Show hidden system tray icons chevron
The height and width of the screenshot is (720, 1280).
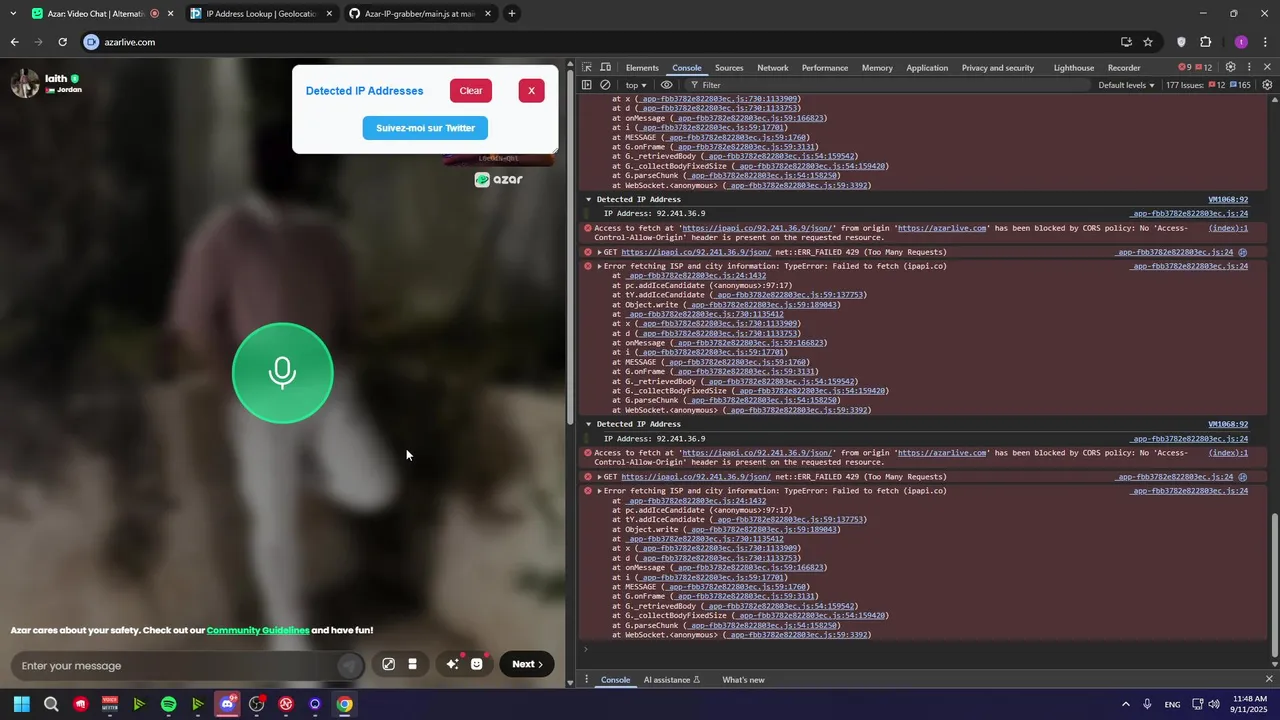coord(1125,704)
